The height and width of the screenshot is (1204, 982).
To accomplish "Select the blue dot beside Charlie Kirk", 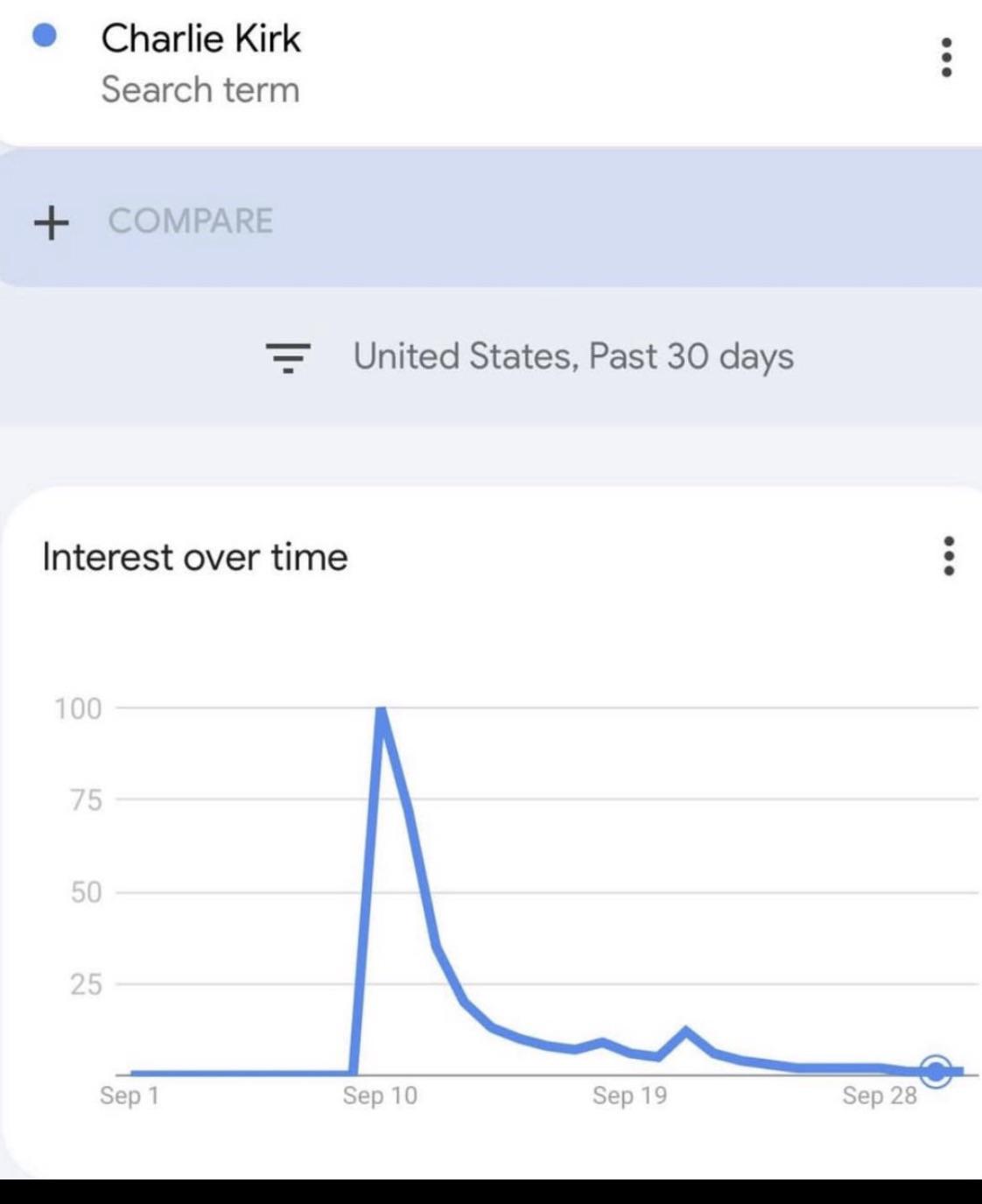I will tap(45, 36).
